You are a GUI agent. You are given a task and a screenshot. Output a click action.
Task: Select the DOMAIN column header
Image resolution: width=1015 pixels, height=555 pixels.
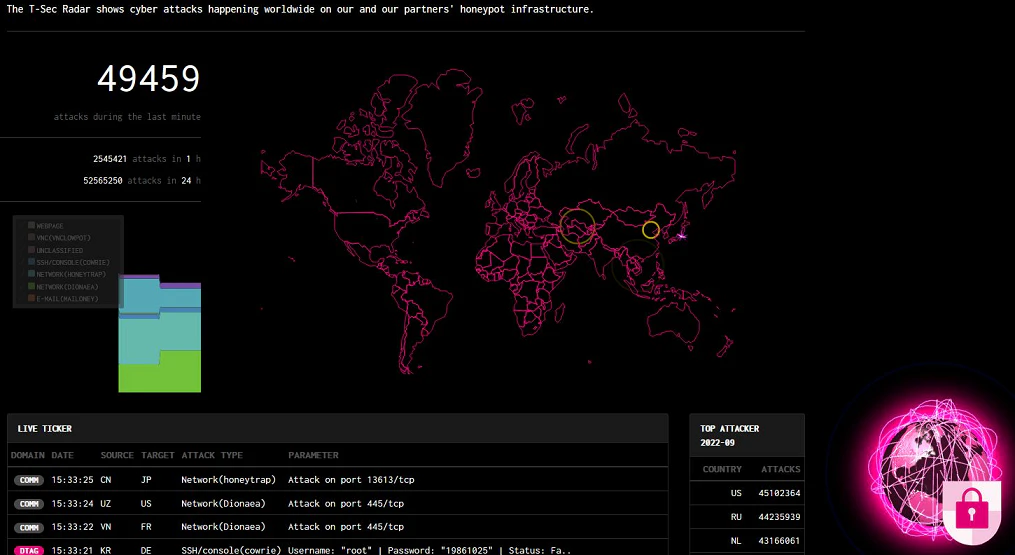[x=28, y=455]
